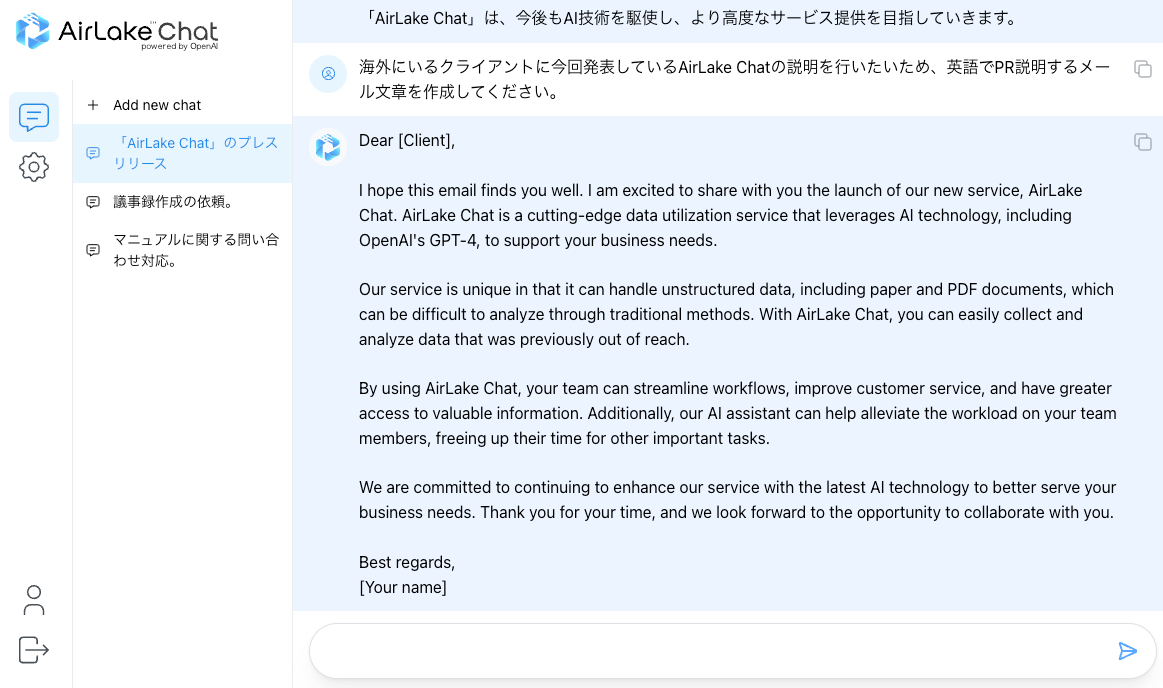The image size is (1163, 688).
Task: Open the chat section in the sidebar
Action: 34,117
